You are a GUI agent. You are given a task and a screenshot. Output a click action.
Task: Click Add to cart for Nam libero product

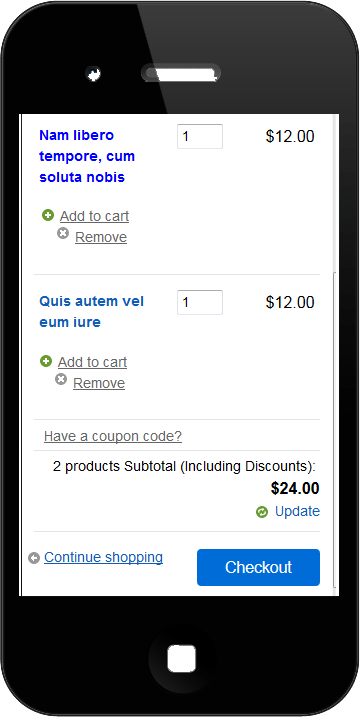click(x=94, y=216)
